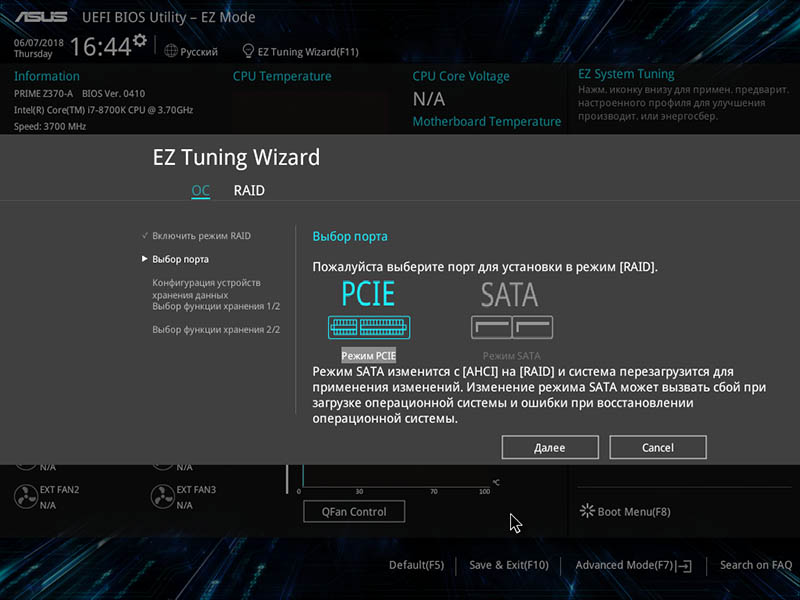This screenshot has width=800, height=600.
Task: Click the globe language icon
Action: click(171, 51)
